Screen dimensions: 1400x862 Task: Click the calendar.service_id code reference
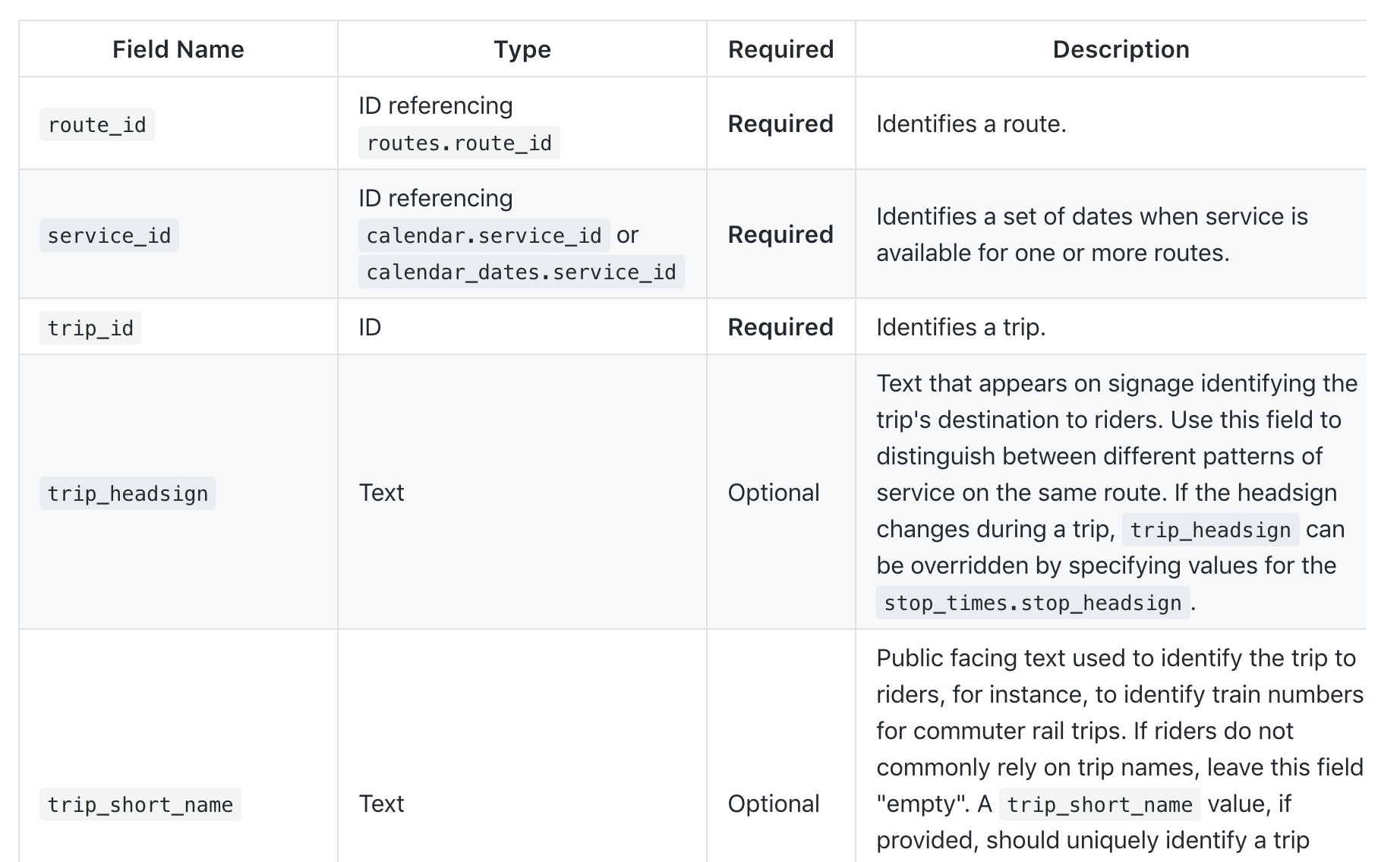[484, 235]
